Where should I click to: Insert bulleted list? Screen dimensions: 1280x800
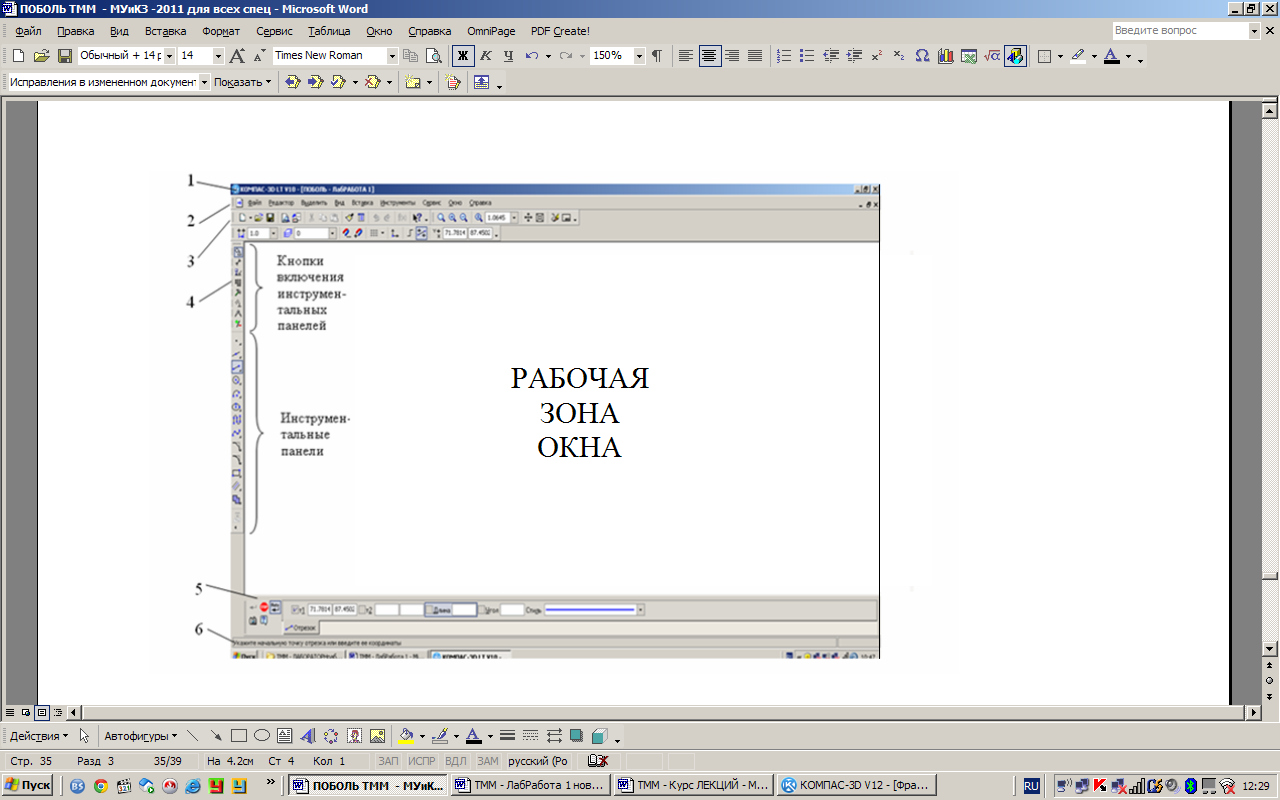coord(807,56)
